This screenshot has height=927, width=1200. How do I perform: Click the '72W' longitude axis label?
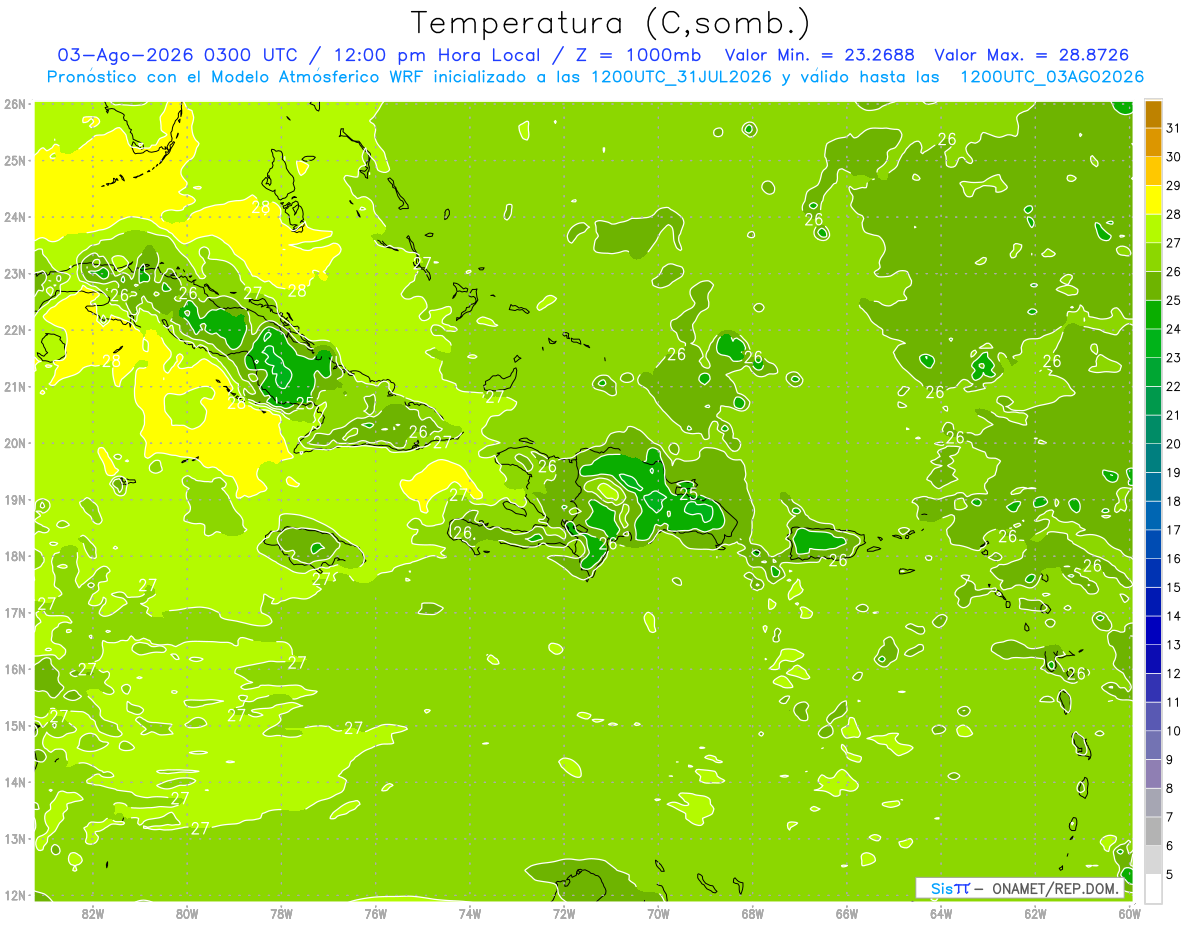(564, 912)
